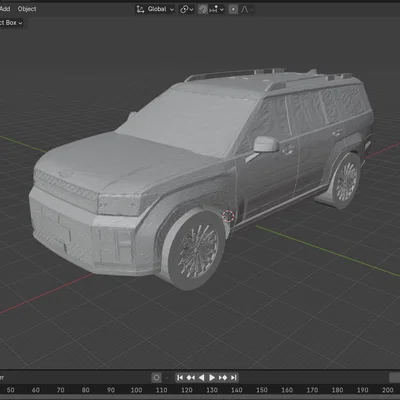The width and height of the screenshot is (400, 400).
Task: Click the frame field right of playback controls
Action: (x=395, y=378)
